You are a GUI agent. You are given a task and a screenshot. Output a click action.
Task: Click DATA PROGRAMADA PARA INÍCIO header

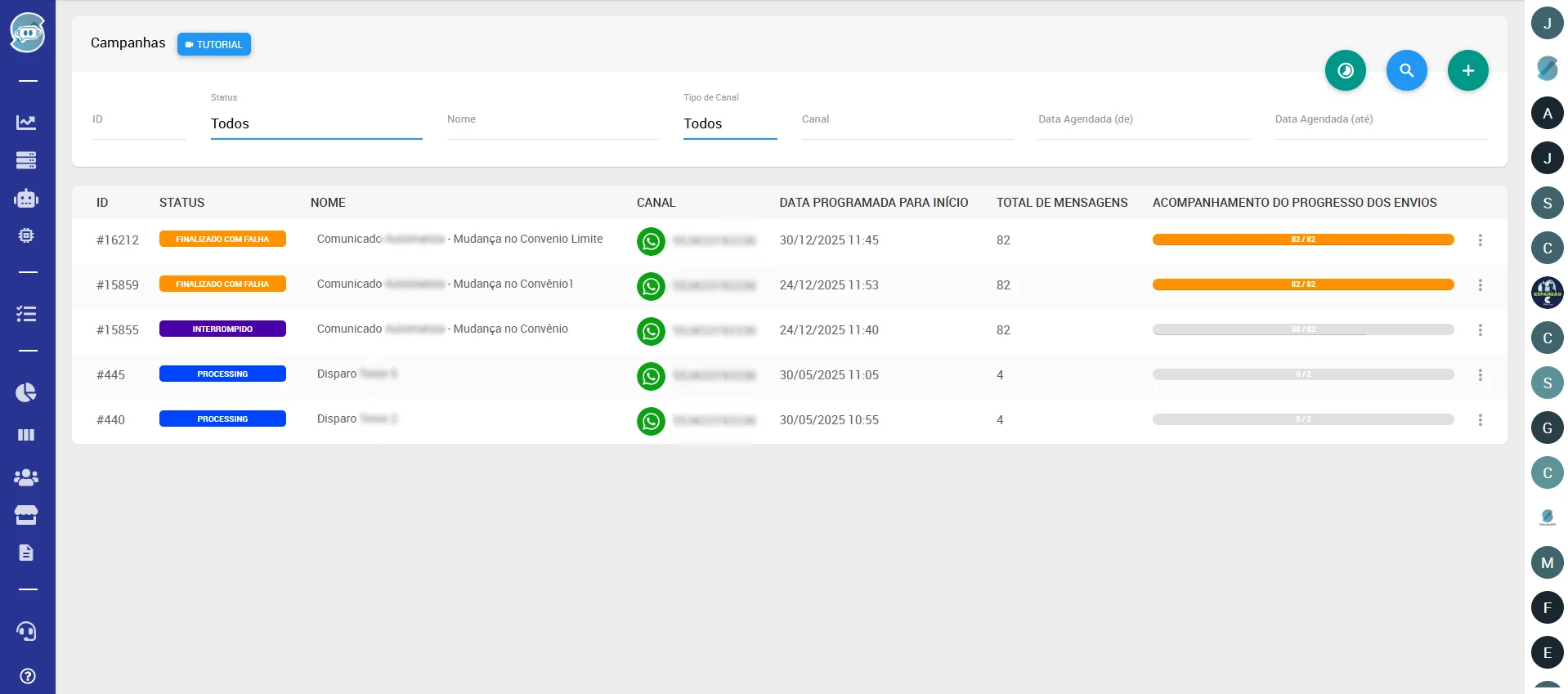[874, 203]
